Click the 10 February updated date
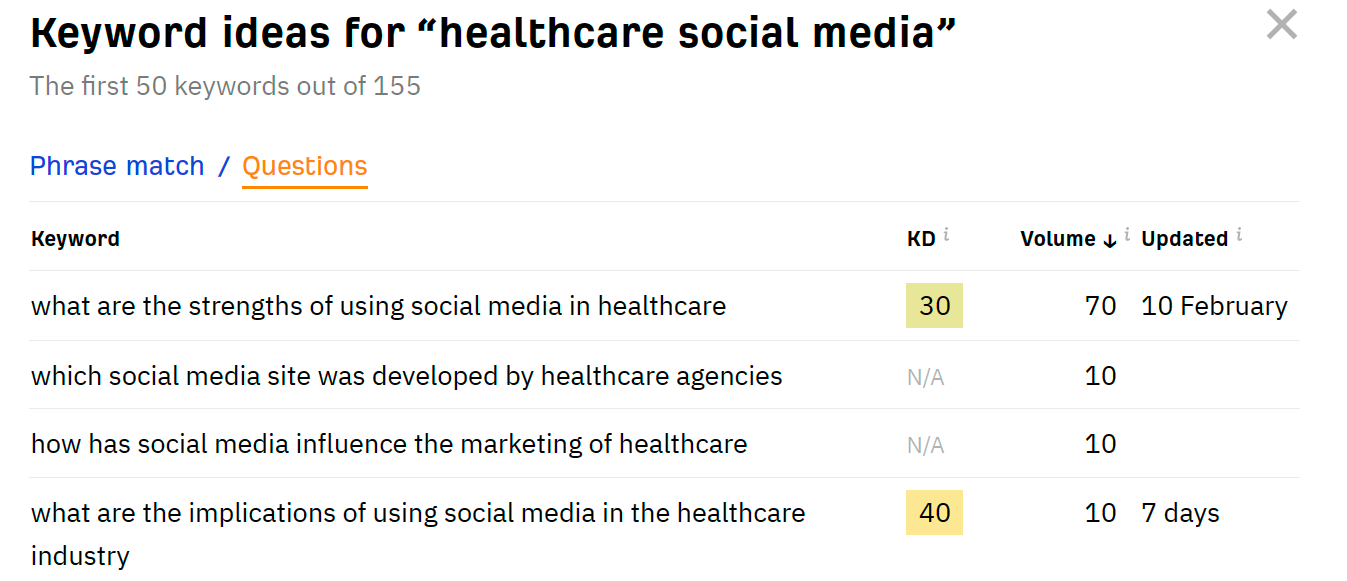Image resolution: width=1347 pixels, height=581 pixels. tap(1214, 306)
